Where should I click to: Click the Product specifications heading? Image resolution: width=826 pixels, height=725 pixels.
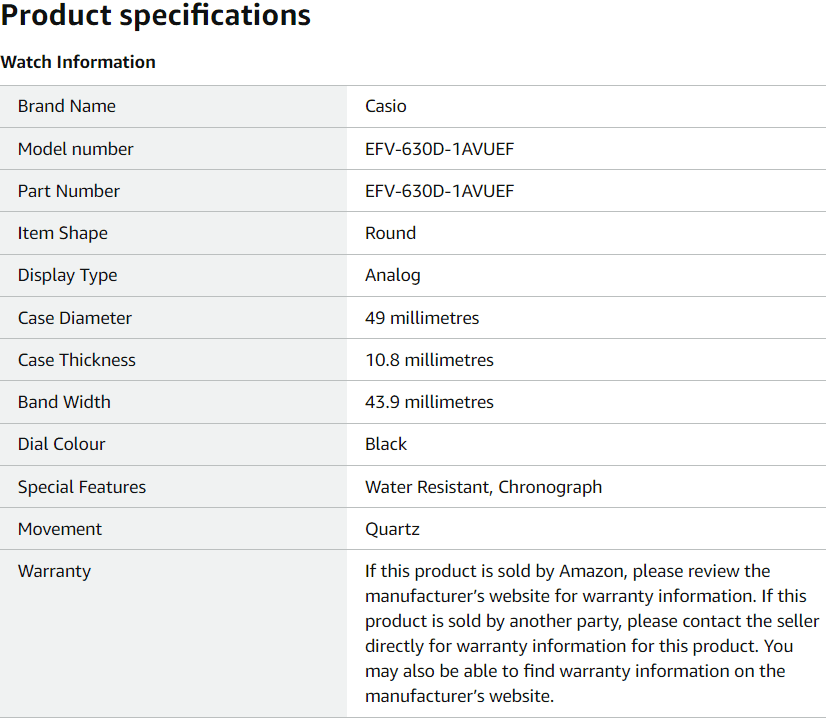tap(156, 15)
